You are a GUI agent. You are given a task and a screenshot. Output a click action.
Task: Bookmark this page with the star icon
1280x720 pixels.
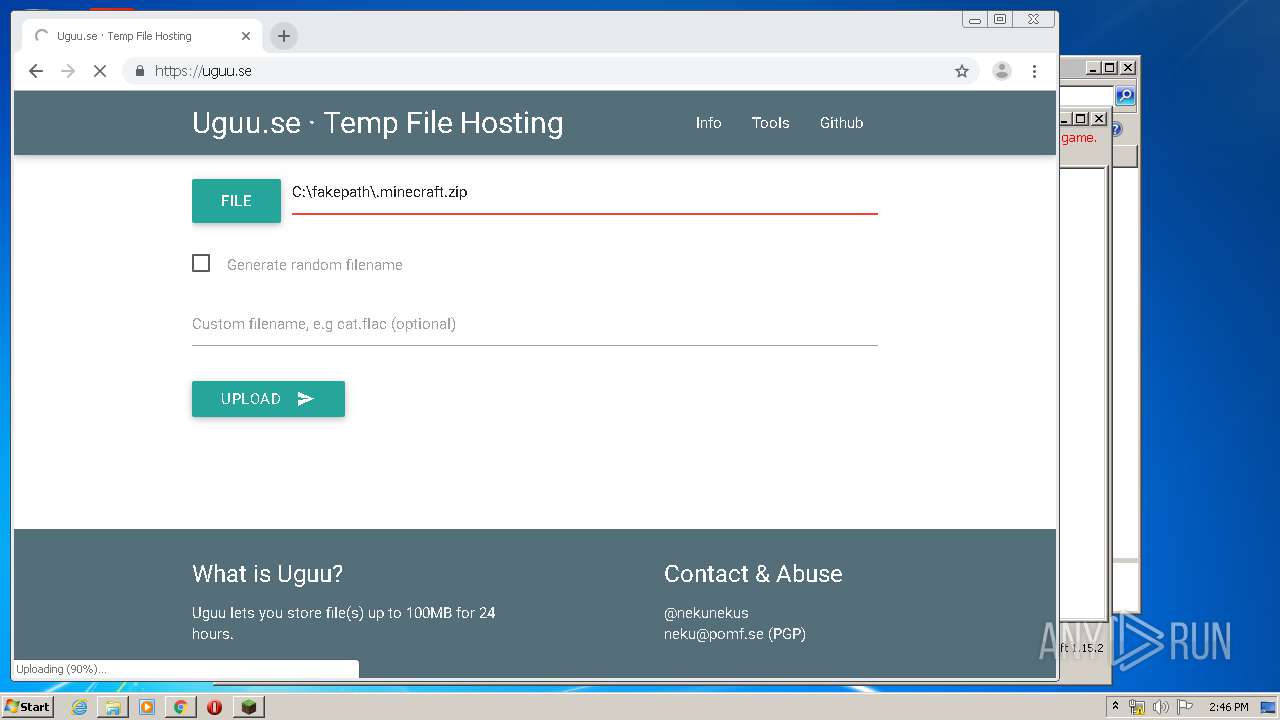962,71
